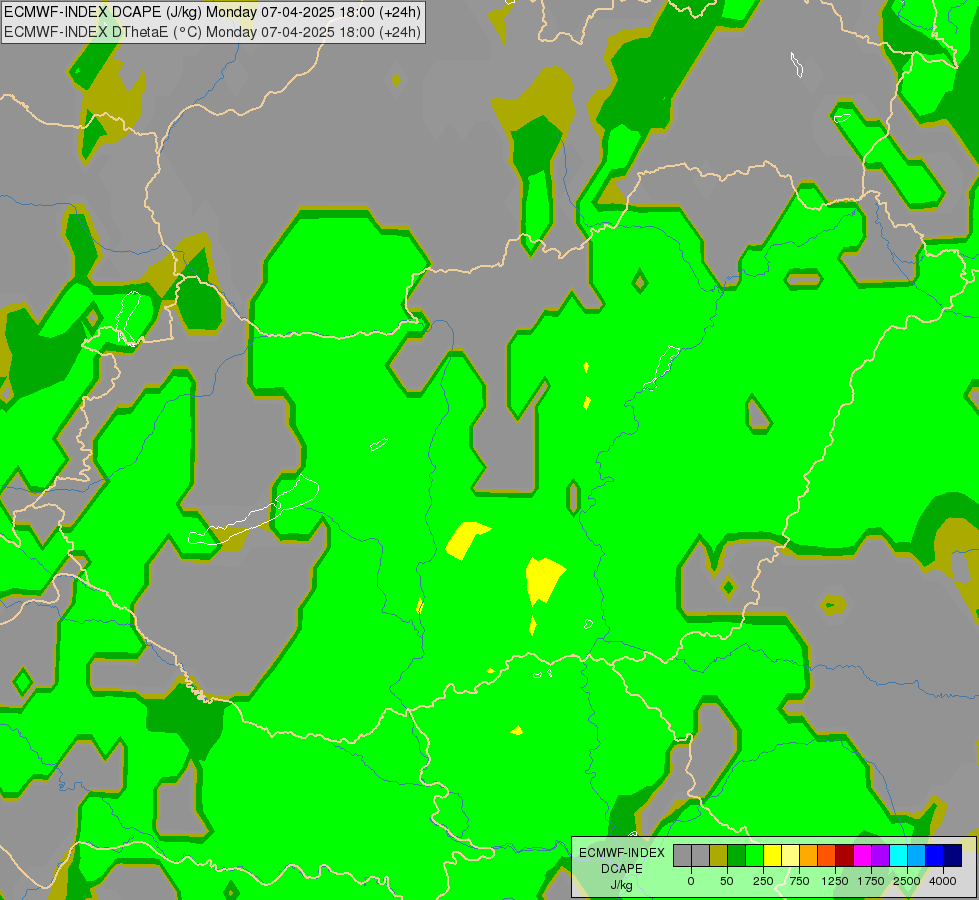
Task: Click the legend value 4000
Action: (x=943, y=881)
